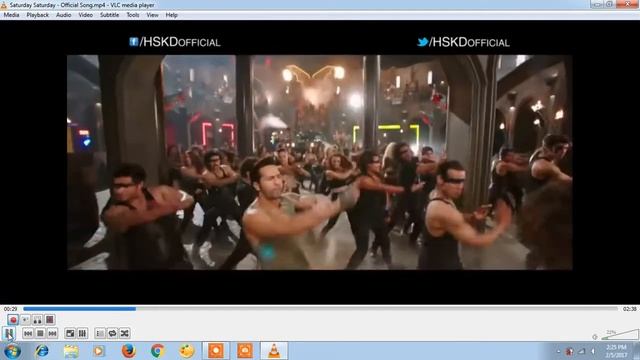Click the frame-by-frame button
Image resolution: width=640 pixels, height=360 pixels.
pos(50,320)
